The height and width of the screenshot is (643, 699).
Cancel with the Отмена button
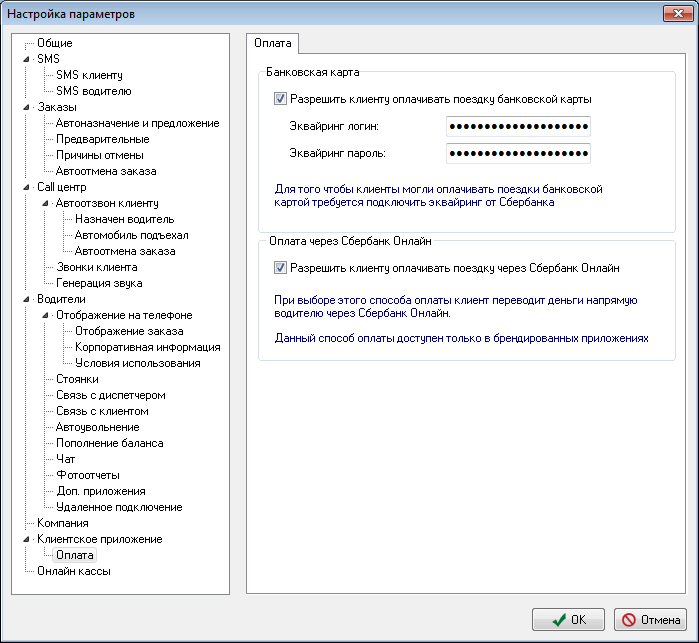pyautogui.click(x=650, y=619)
